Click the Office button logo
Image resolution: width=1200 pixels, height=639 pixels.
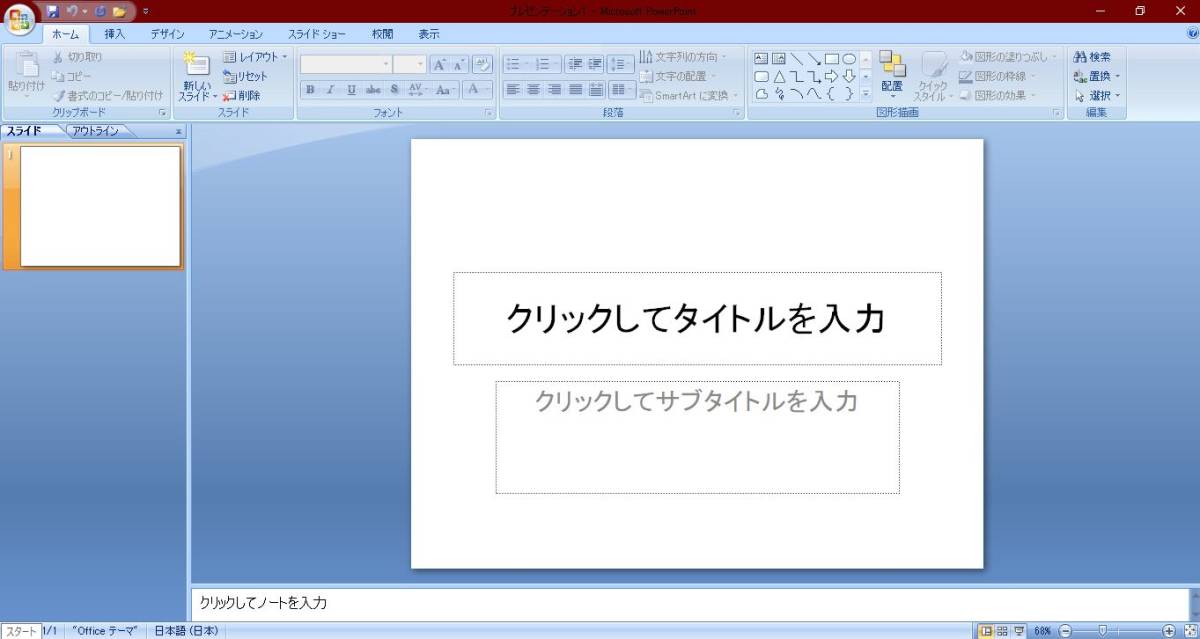pos(19,20)
